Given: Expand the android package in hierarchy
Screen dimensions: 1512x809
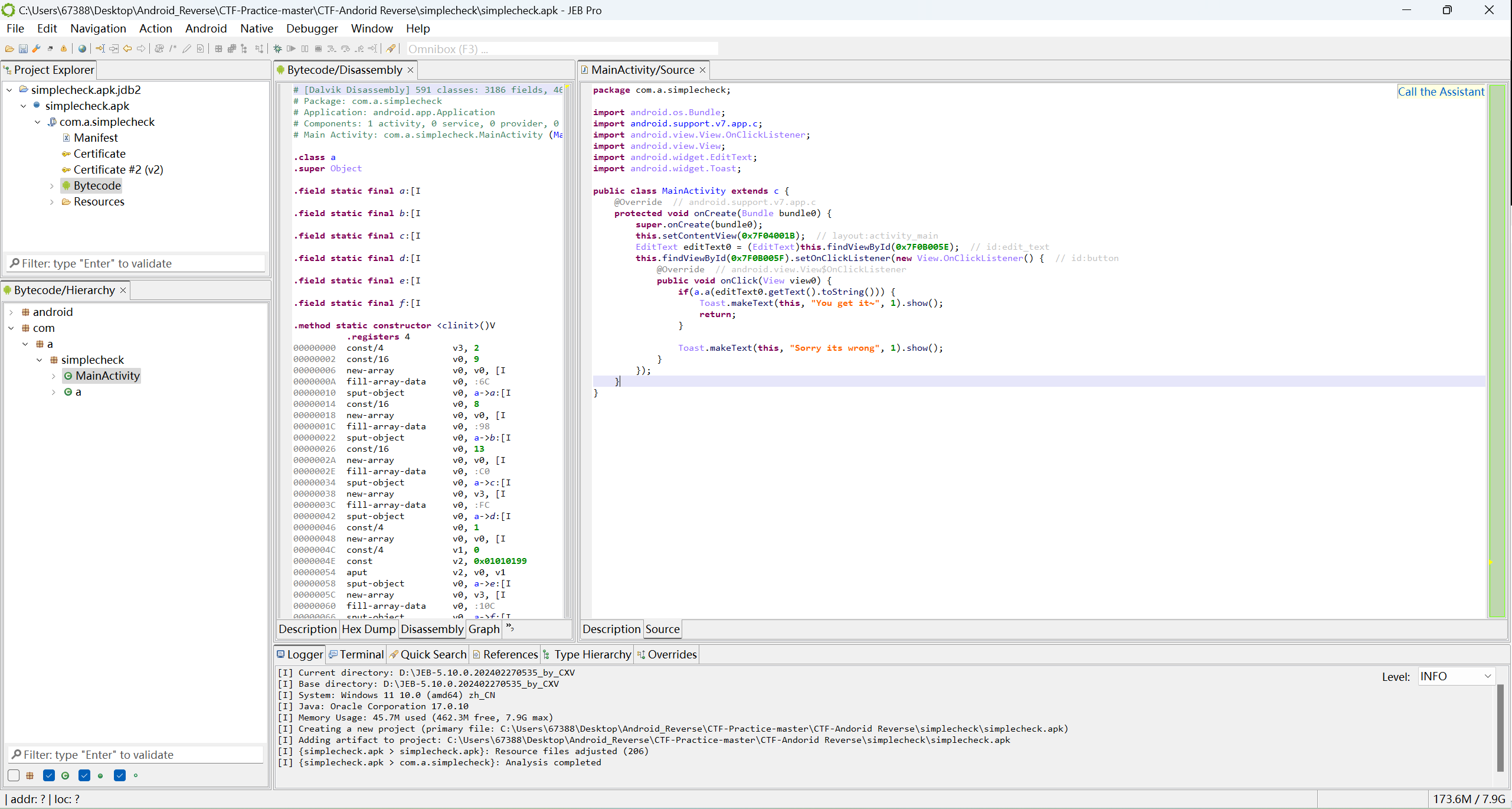Looking at the screenshot, I should point(11,312).
